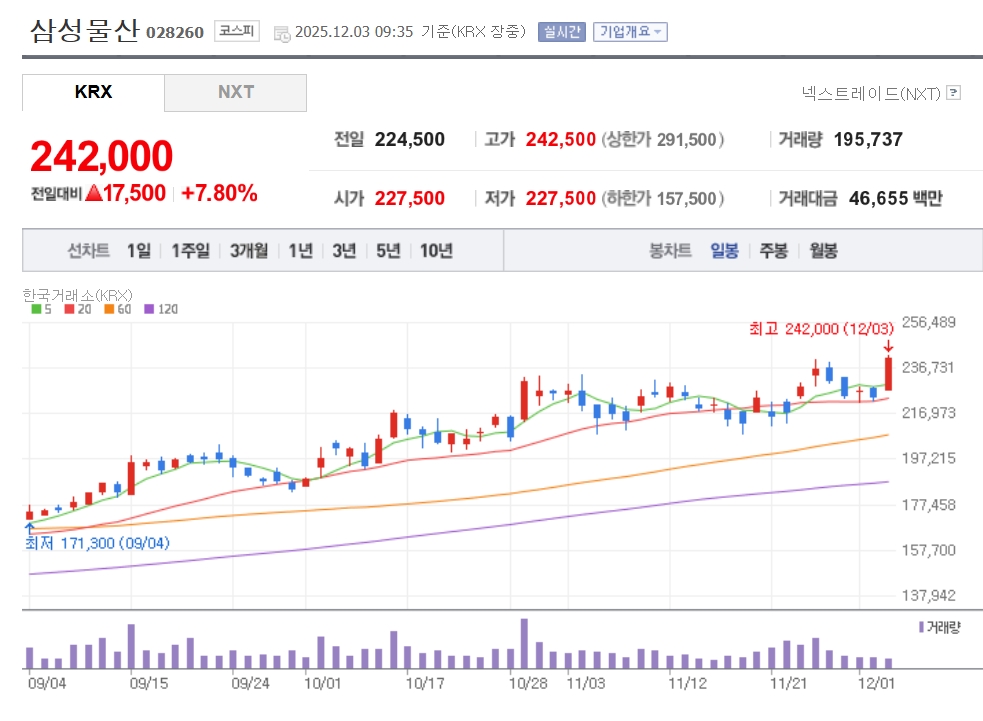Expand the 기업개요 dropdown
The image size is (983, 721).
(630, 31)
